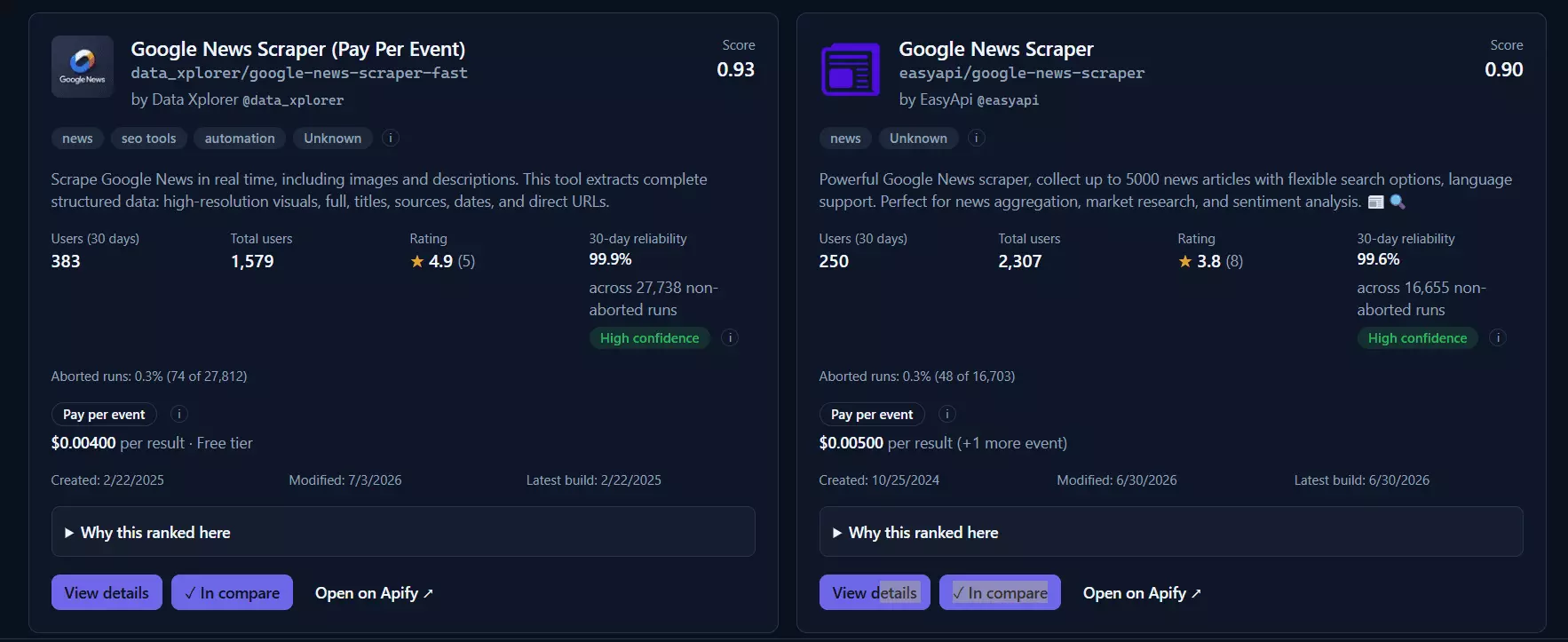
Task: Select the seo tools tag
Action: click(149, 139)
